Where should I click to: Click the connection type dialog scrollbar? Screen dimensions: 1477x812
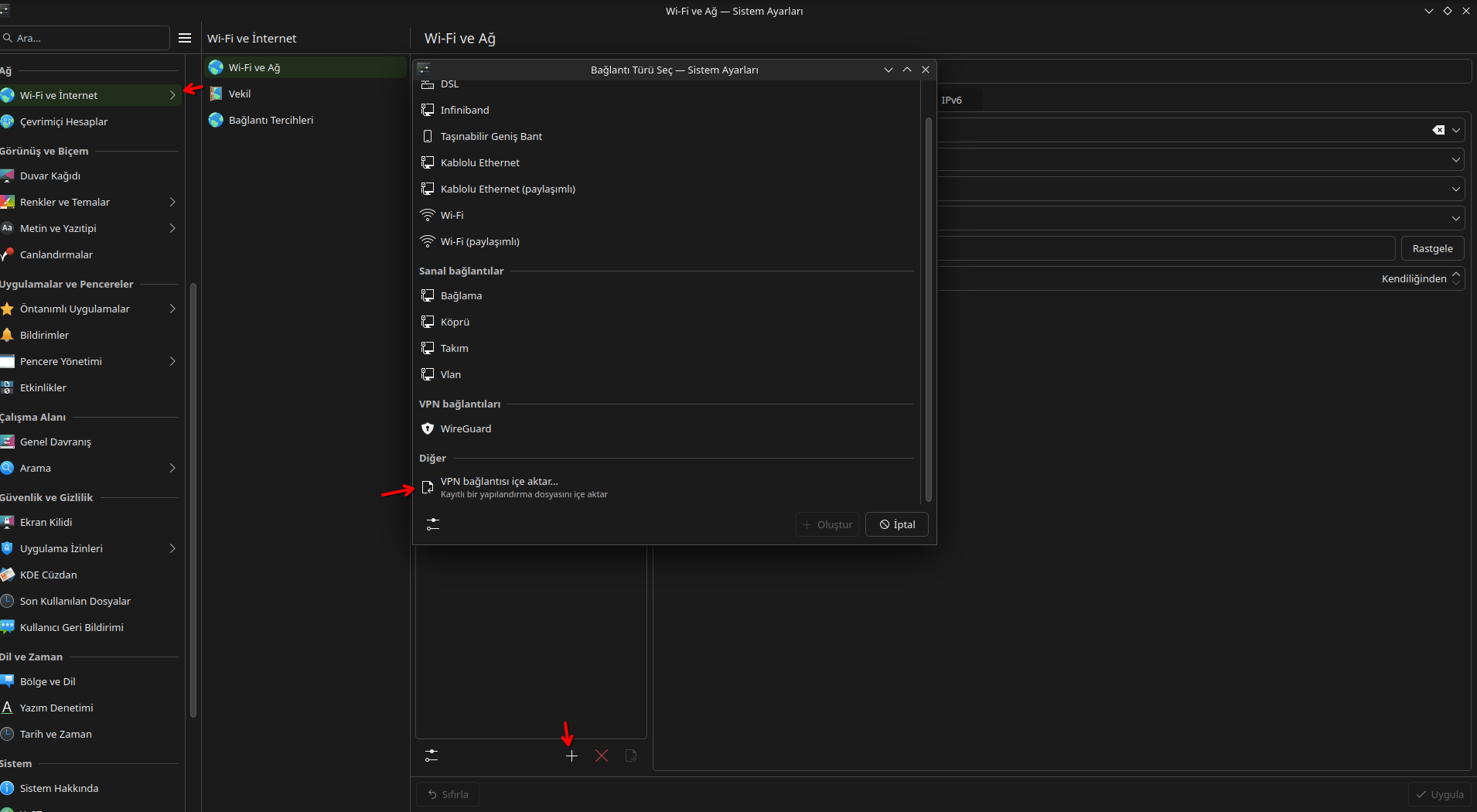click(x=928, y=309)
